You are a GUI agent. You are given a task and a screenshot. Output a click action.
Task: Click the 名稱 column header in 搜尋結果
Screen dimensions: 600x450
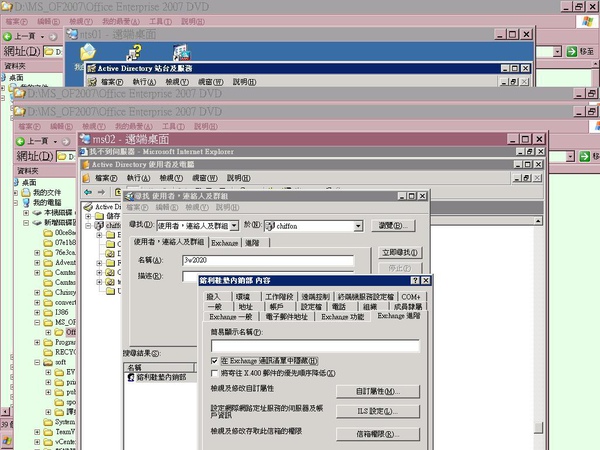pos(160,368)
